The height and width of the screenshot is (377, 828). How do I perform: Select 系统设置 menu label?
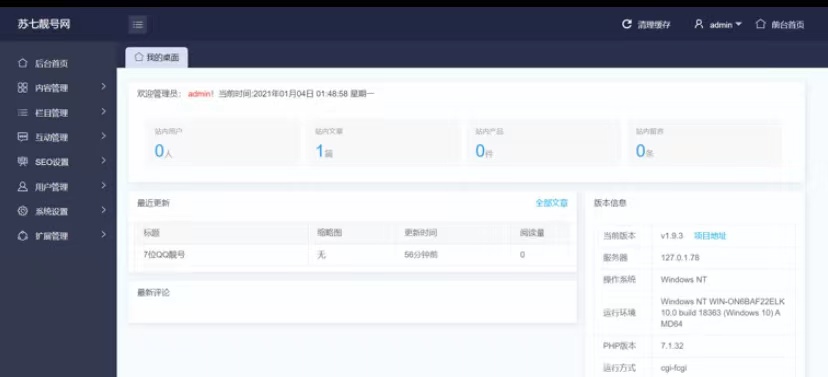51,212
